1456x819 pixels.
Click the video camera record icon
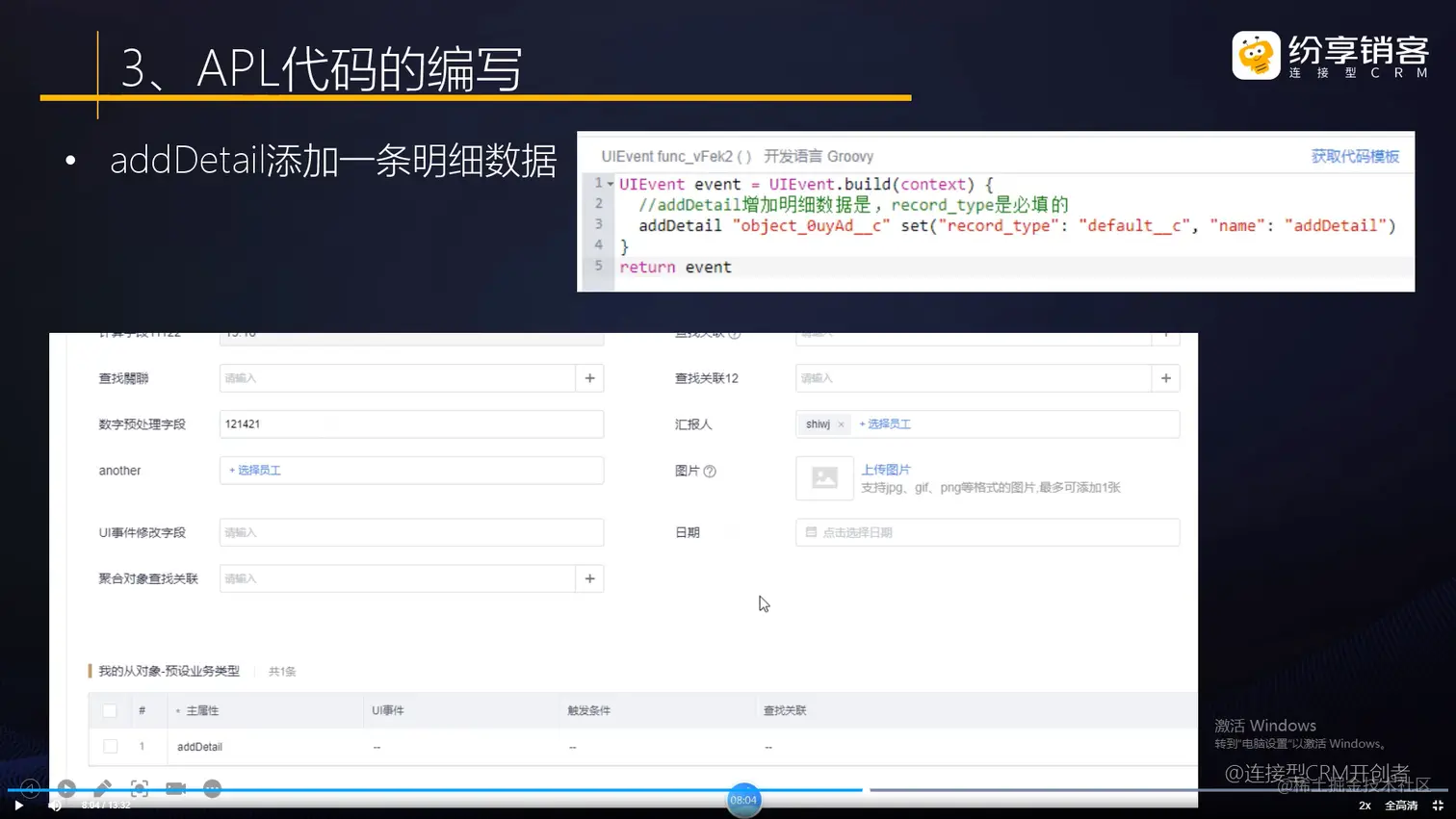pyautogui.click(x=175, y=788)
